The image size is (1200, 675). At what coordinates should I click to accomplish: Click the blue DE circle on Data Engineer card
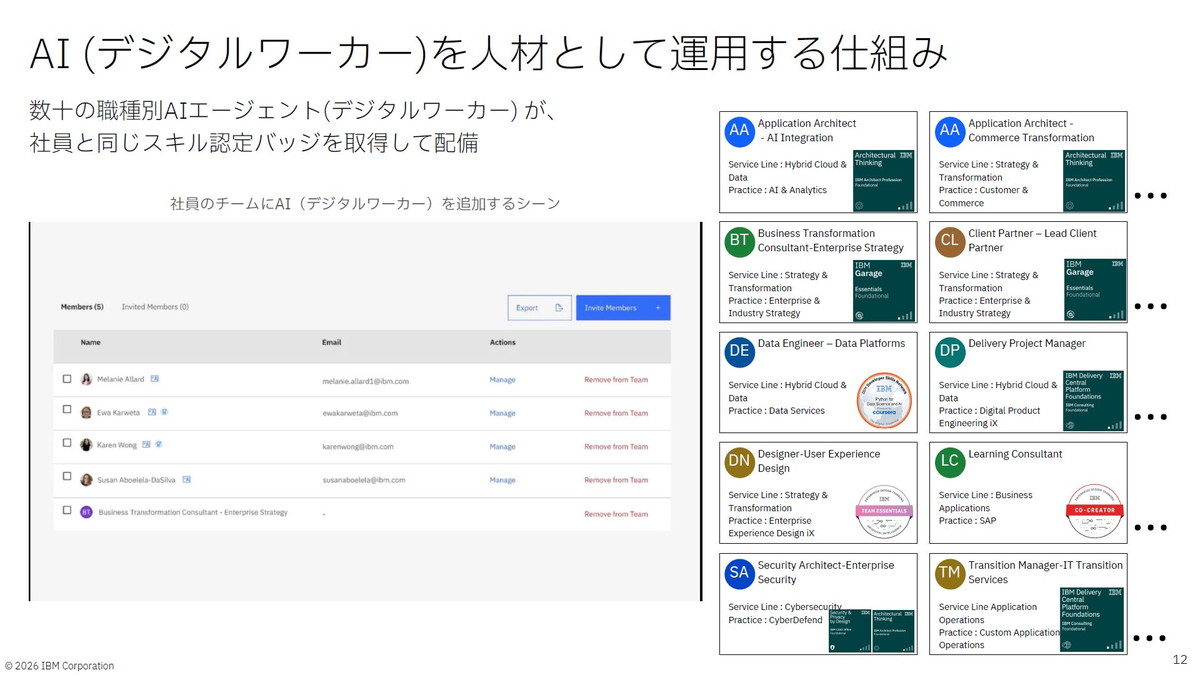point(739,351)
